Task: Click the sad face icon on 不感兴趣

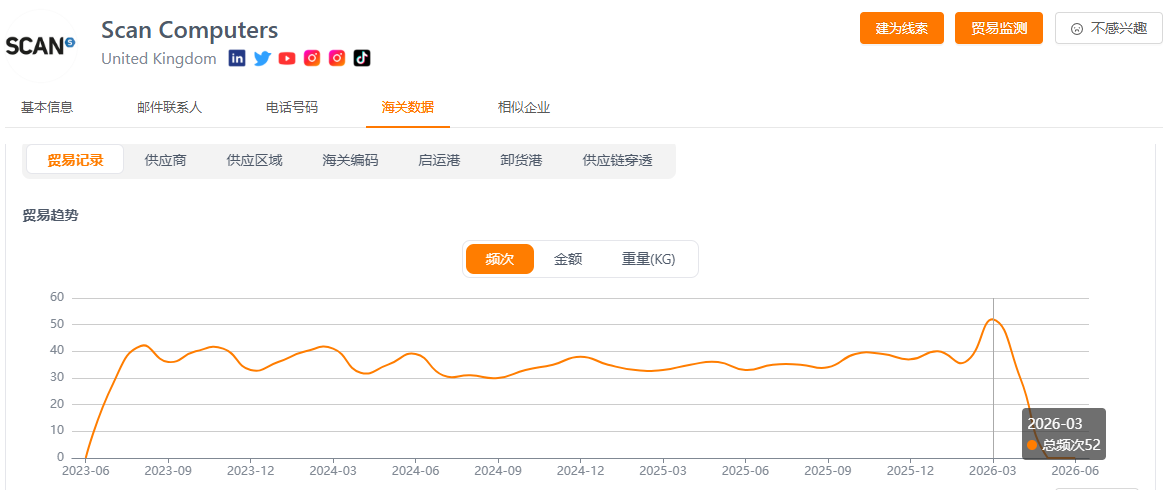Action: 1076,28
